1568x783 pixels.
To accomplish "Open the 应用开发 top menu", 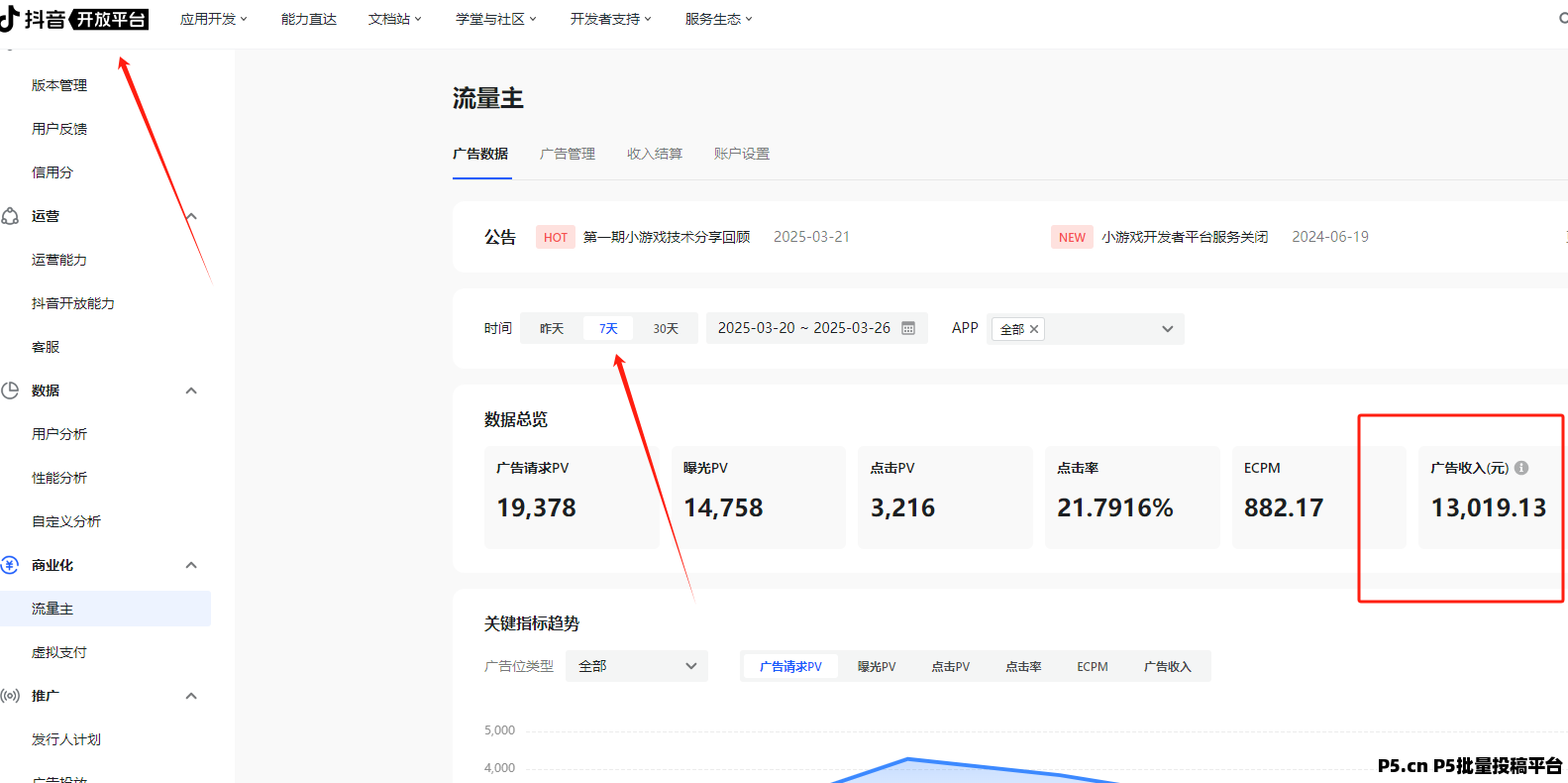I will 213,19.
